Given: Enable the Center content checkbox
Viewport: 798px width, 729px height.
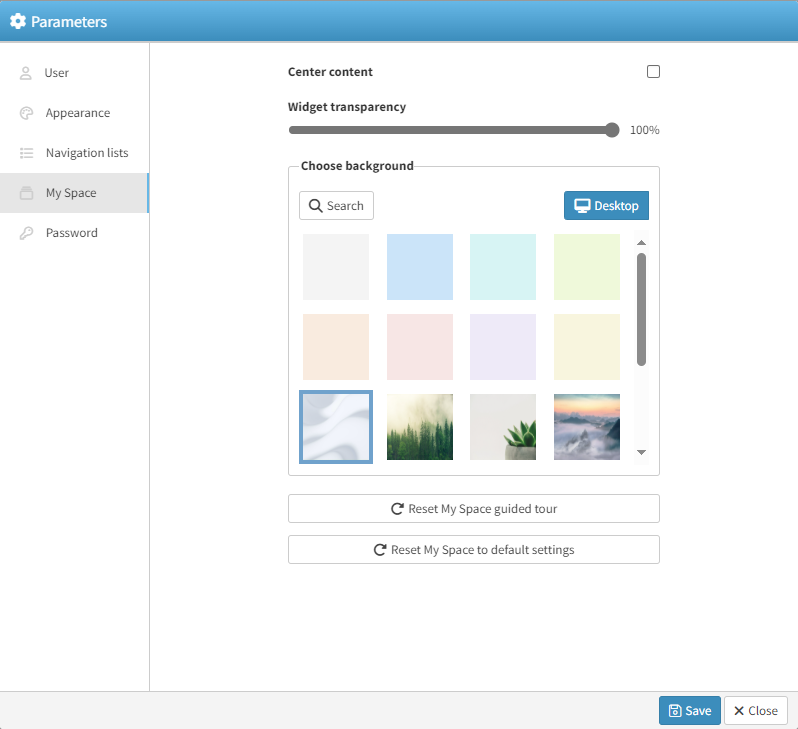Looking at the screenshot, I should (x=653, y=72).
